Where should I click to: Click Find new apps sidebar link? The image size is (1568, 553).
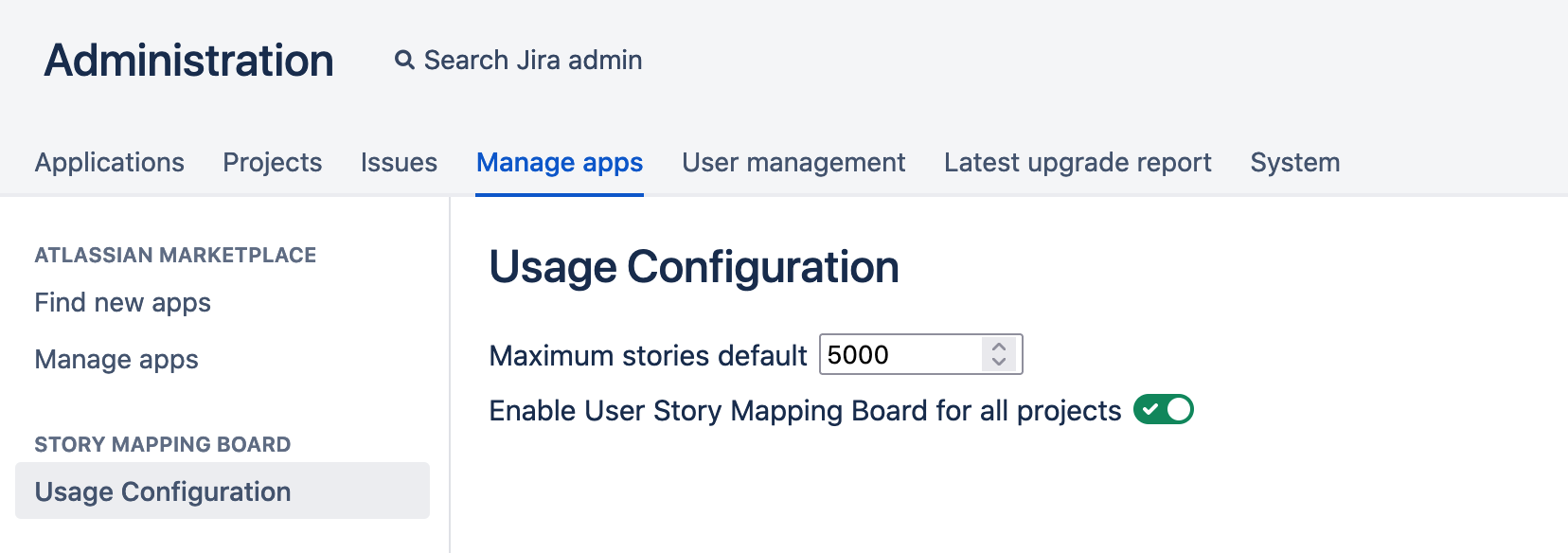(123, 303)
